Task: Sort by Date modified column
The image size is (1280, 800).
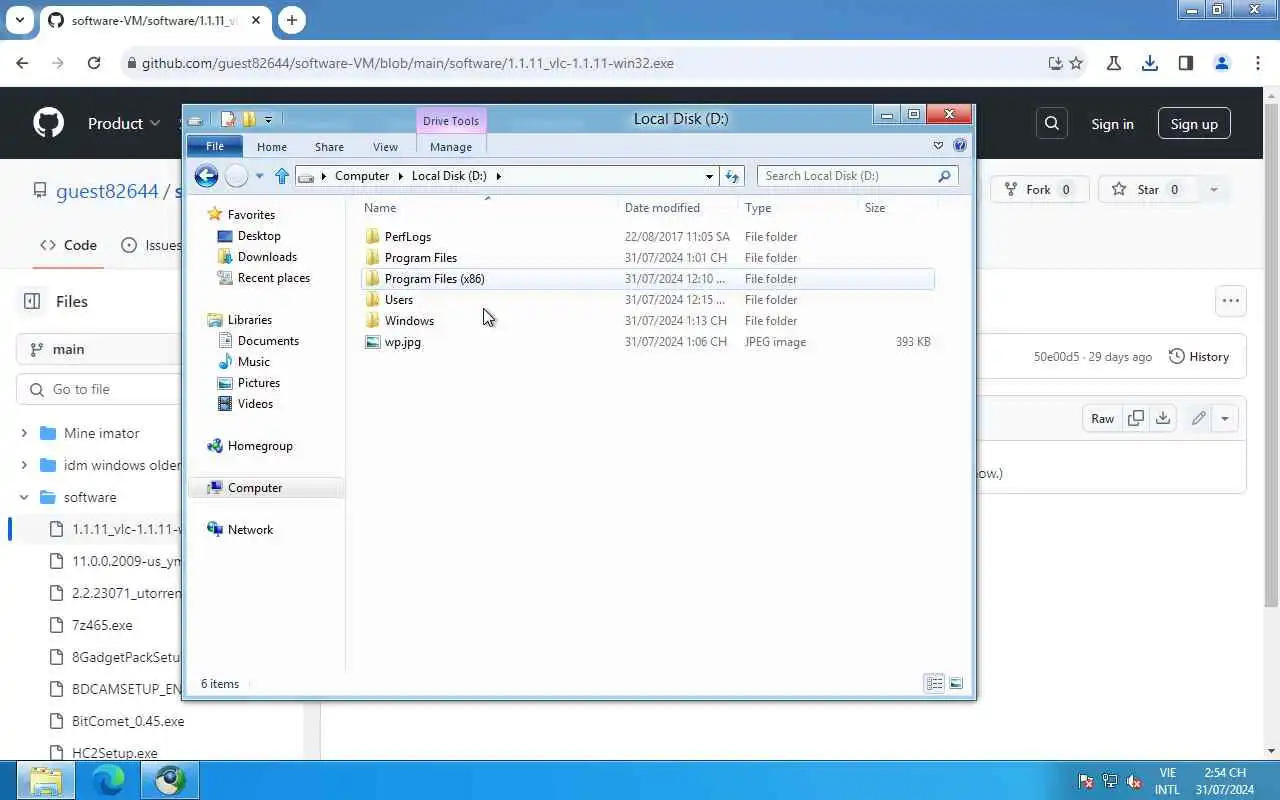Action: click(662, 208)
